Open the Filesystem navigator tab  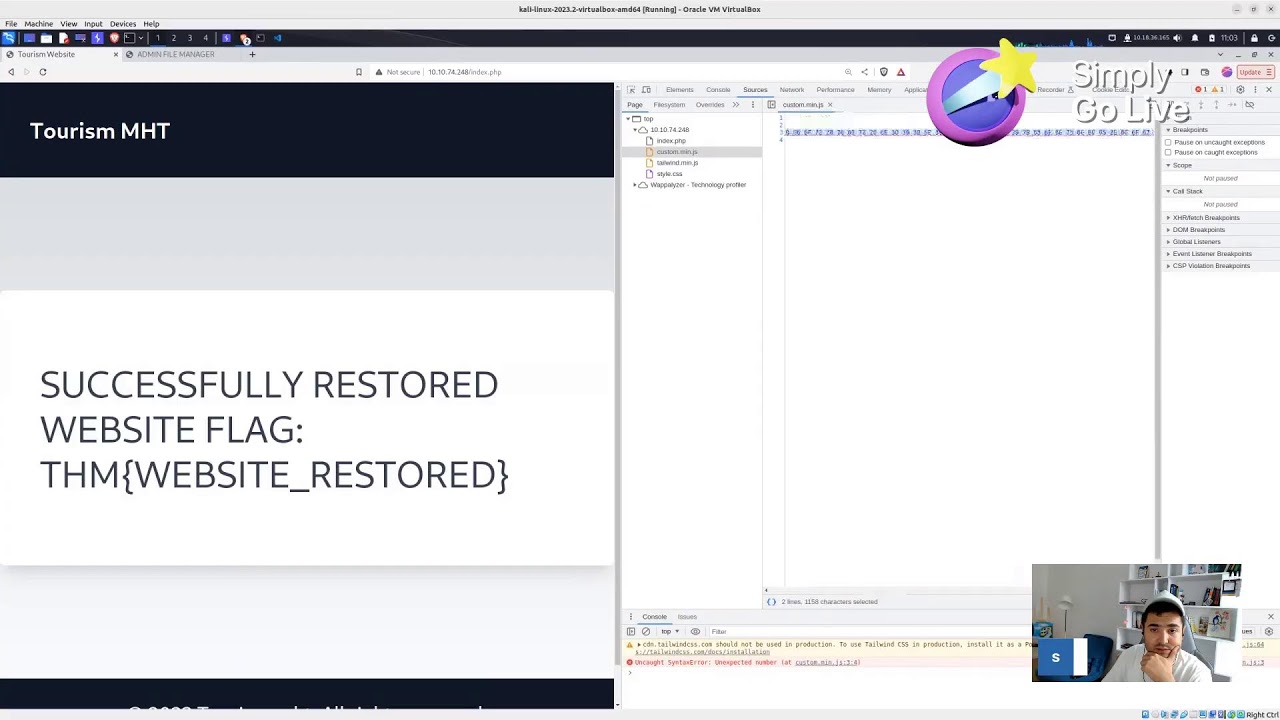(x=669, y=105)
